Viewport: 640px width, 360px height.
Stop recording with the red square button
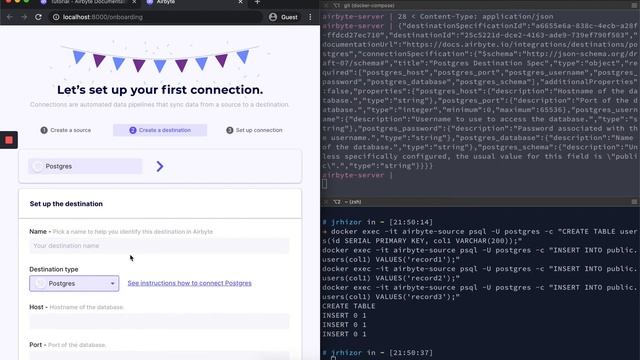click(9, 140)
